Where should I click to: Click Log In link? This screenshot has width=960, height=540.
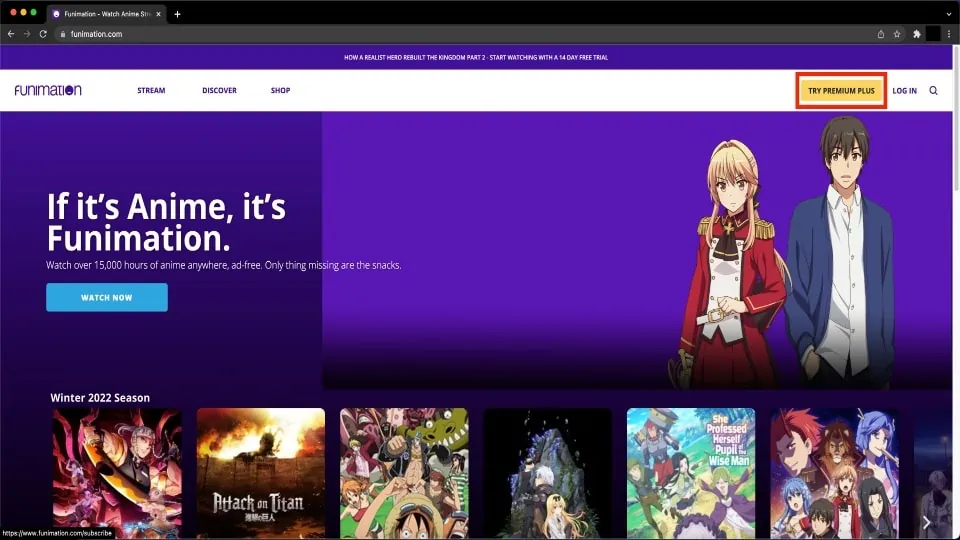click(x=904, y=91)
